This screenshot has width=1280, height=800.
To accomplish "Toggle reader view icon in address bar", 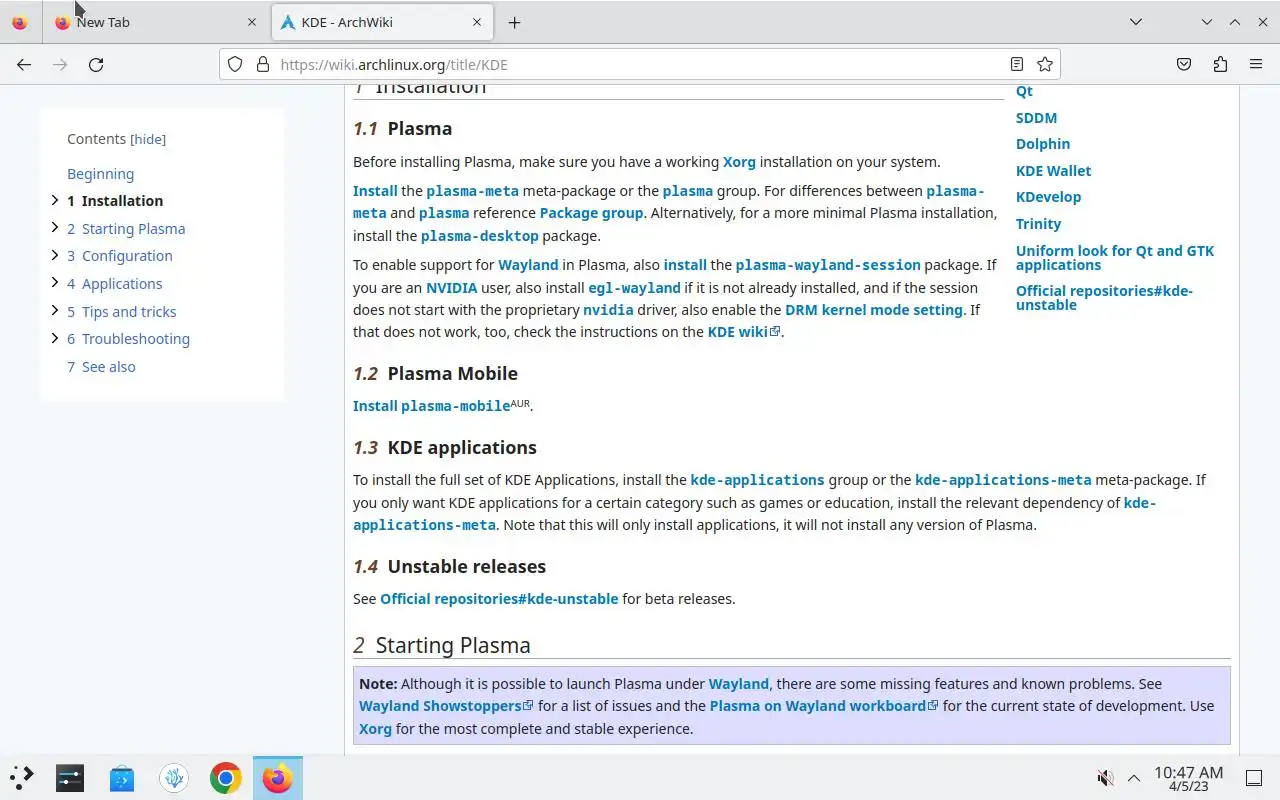I will point(1017,64).
